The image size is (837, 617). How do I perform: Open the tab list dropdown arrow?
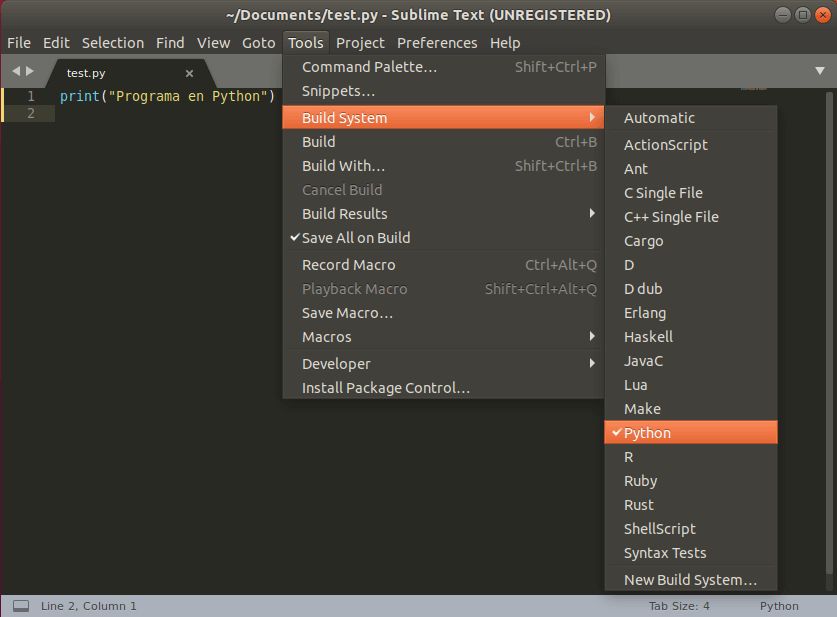[x=820, y=70]
